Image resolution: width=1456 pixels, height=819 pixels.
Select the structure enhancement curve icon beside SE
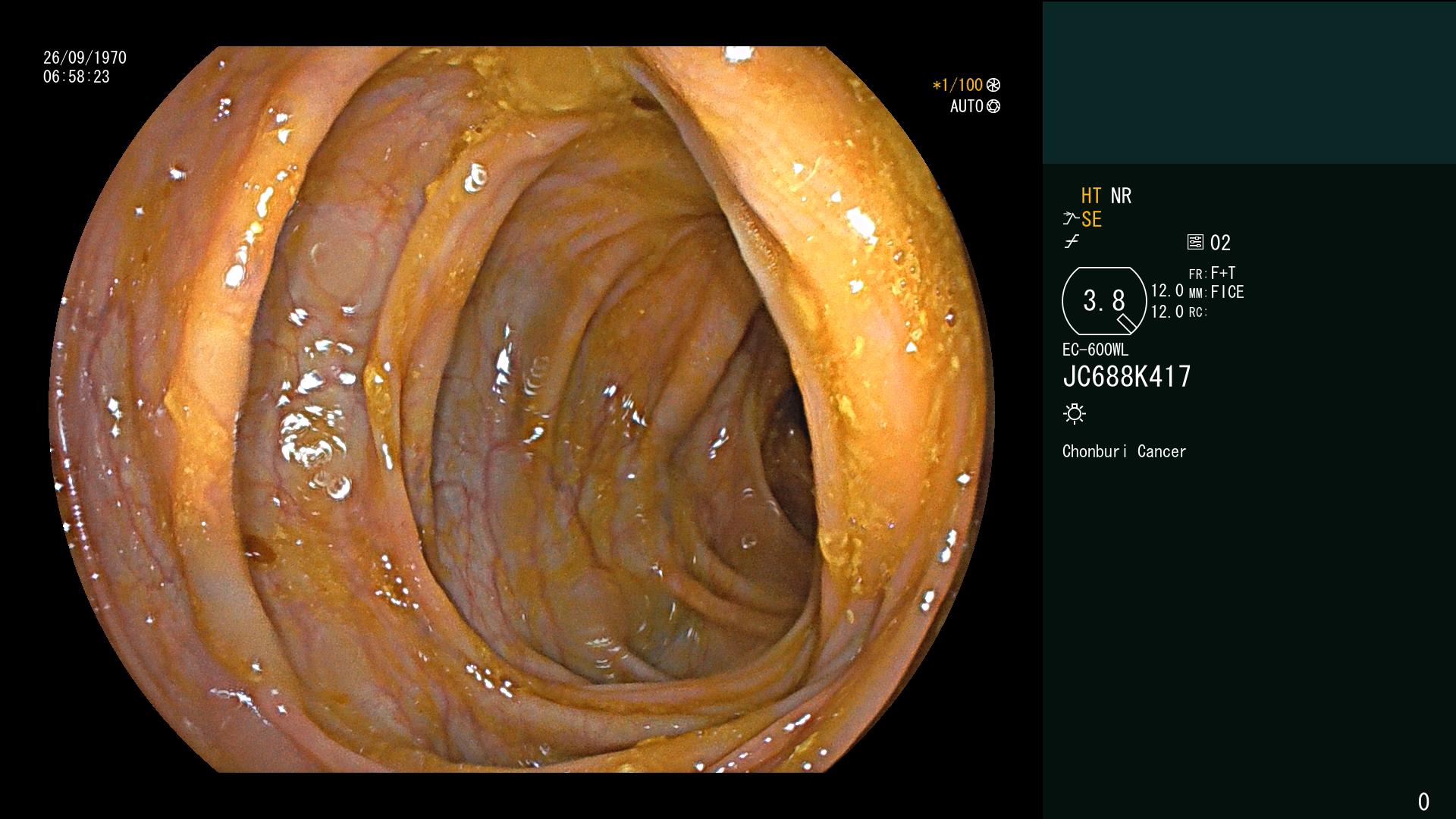click(1070, 219)
